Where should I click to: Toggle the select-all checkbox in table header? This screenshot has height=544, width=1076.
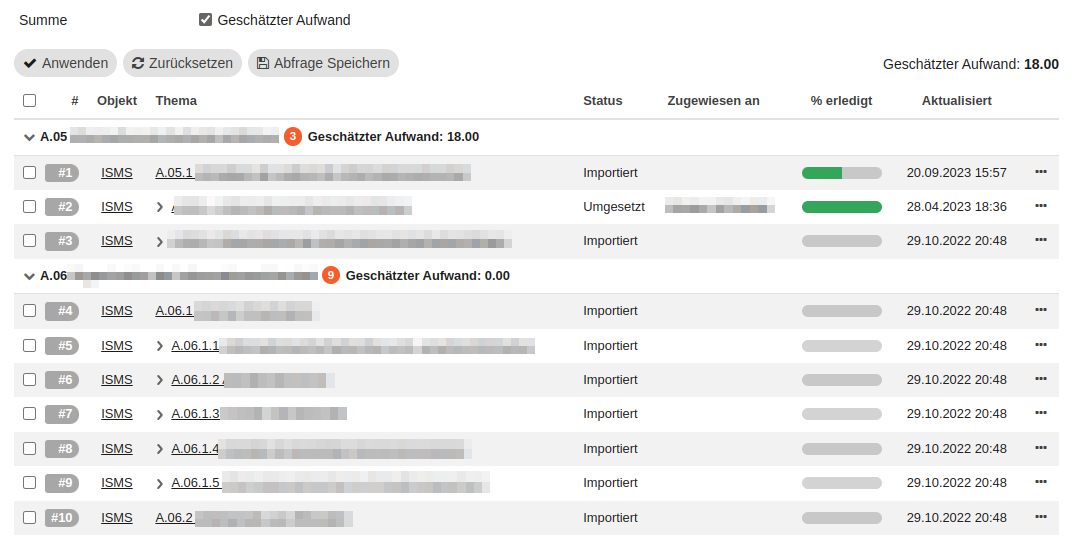(29, 100)
